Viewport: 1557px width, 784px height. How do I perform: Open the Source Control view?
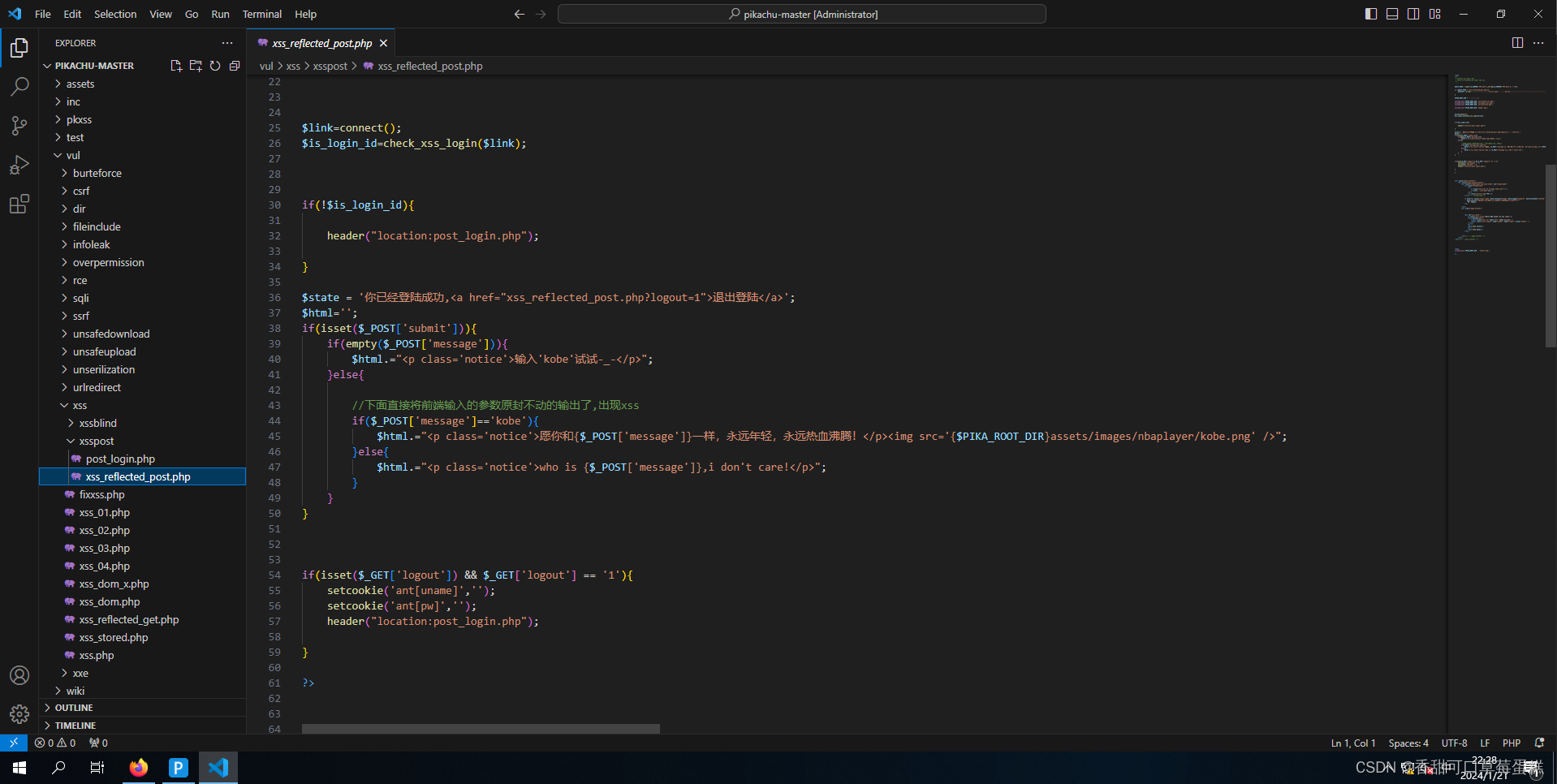(19, 126)
